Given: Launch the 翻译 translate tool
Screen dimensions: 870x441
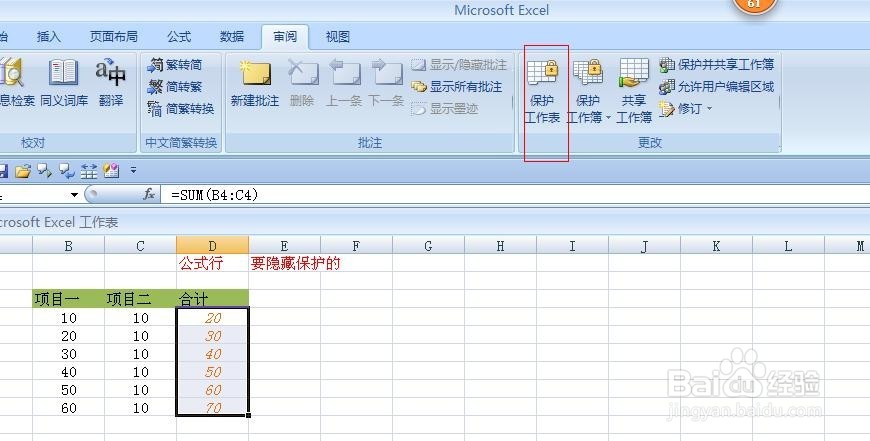Looking at the screenshot, I should [x=110, y=83].
